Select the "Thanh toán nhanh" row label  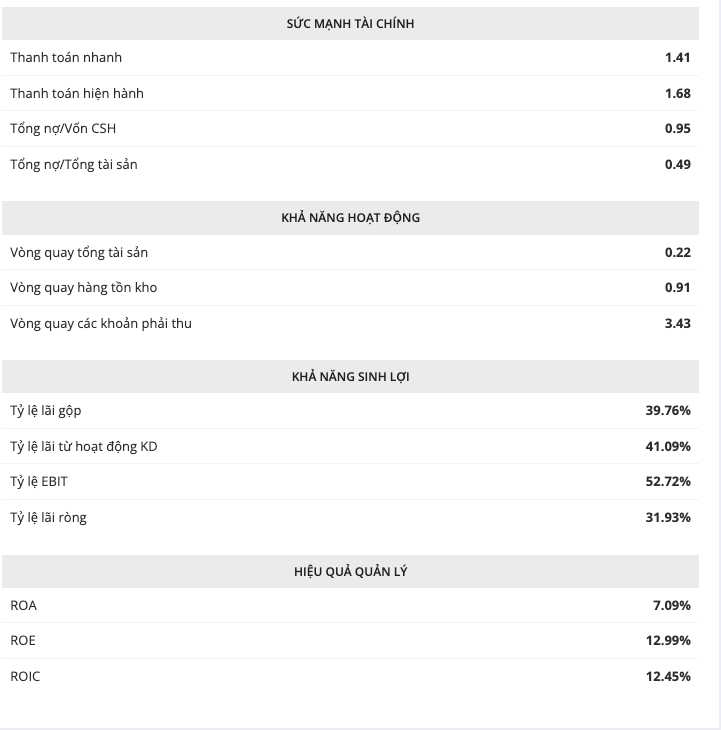(66, 58)
